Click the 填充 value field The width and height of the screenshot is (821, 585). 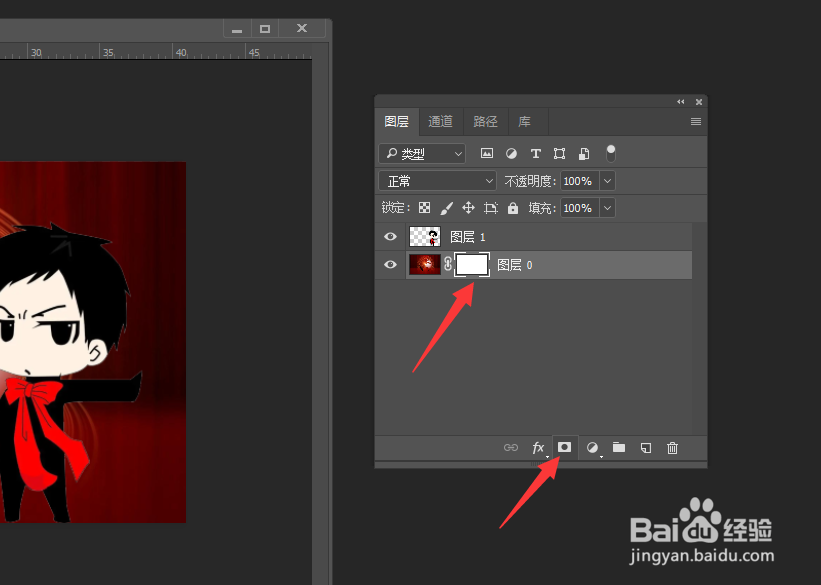(580, 208)
